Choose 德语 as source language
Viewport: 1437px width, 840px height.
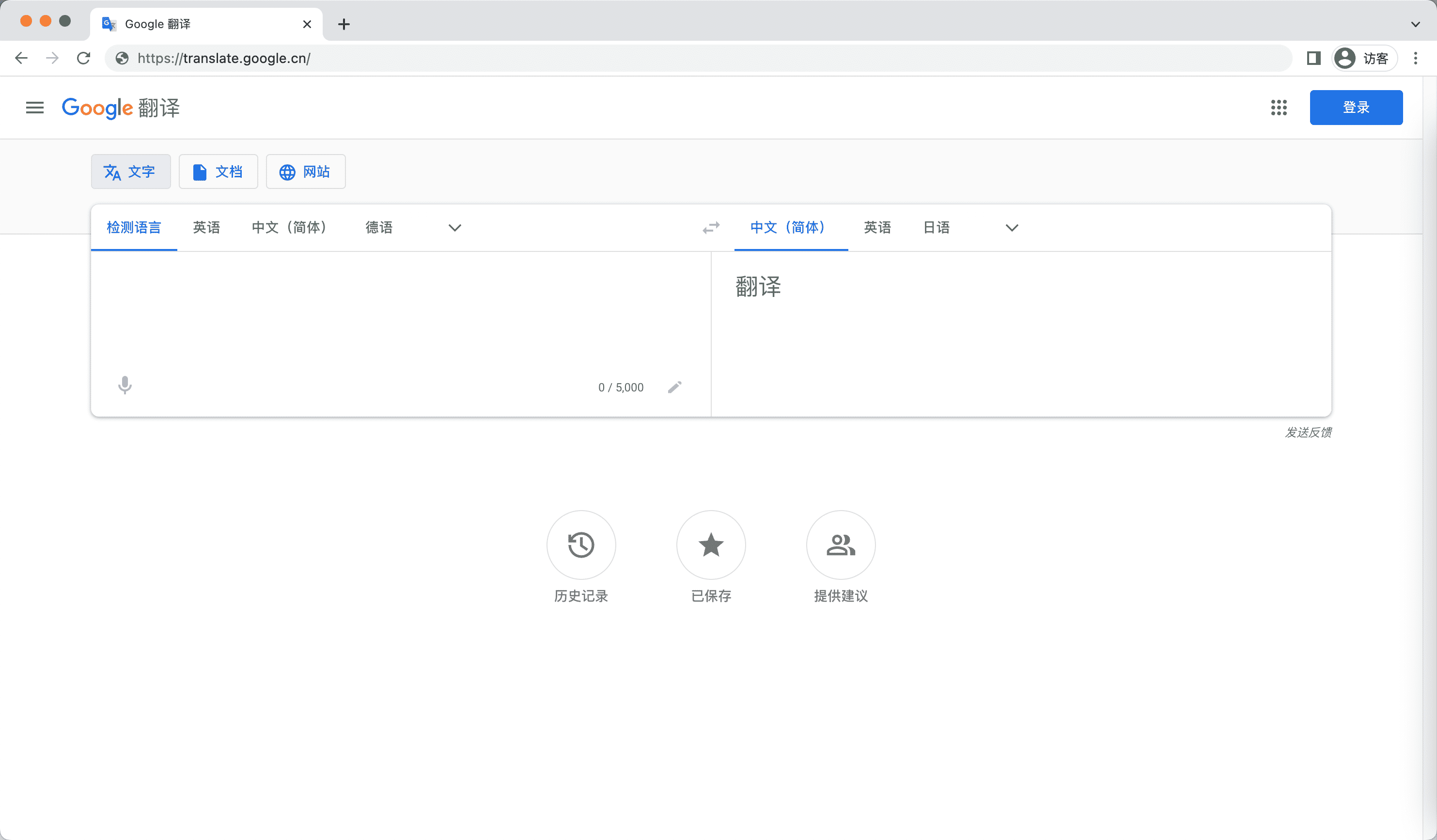tap(379, 228)
